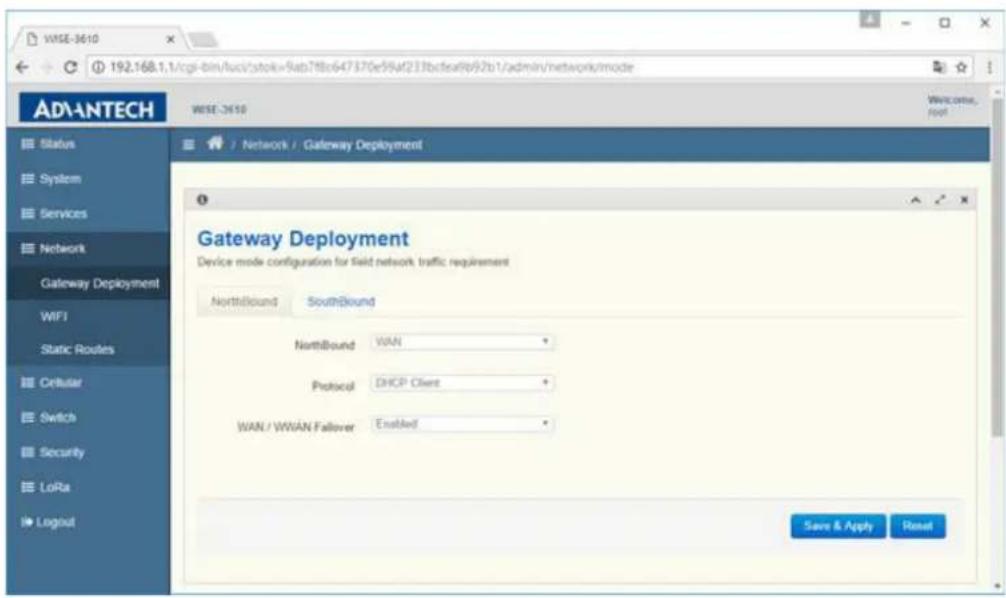Click the Gateway Deployment breadcrumb
Viewport: 1006px width, 598px height.
pos(362,145)
